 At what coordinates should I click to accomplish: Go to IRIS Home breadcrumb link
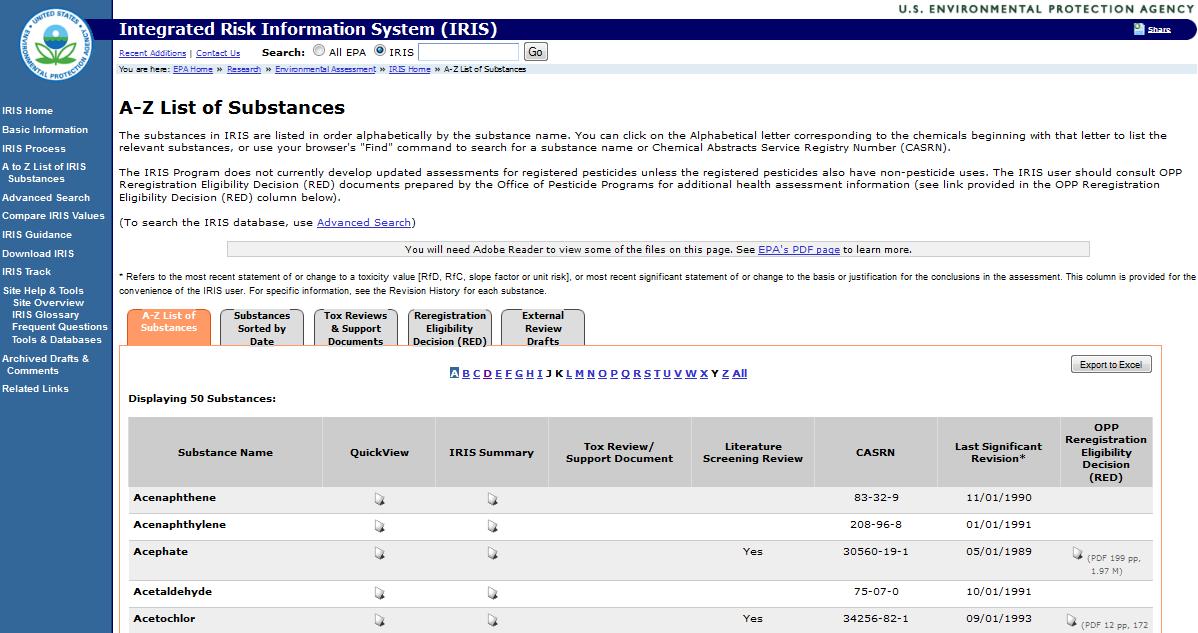(x=410, y=69)
